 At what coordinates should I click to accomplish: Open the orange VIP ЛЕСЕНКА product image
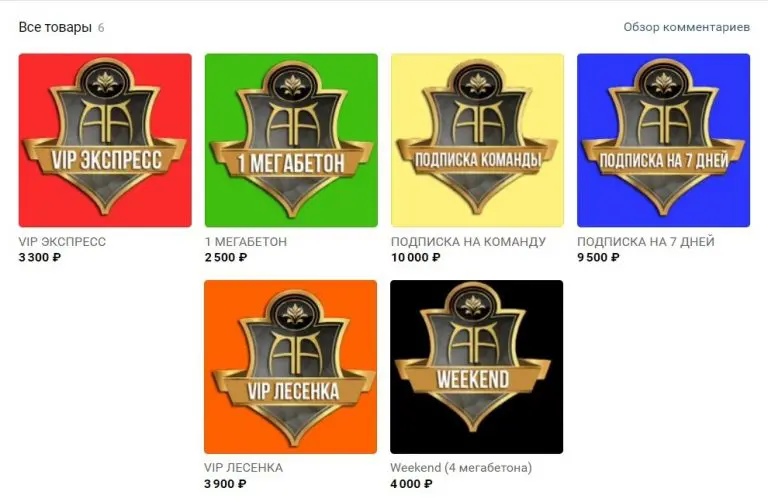[290, 367]
